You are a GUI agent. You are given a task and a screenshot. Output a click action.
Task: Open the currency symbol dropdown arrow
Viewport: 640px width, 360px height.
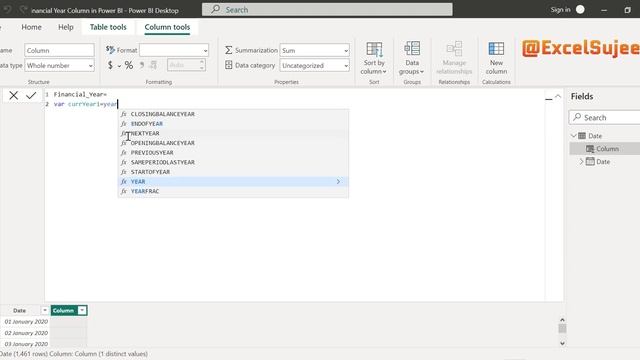119,66
